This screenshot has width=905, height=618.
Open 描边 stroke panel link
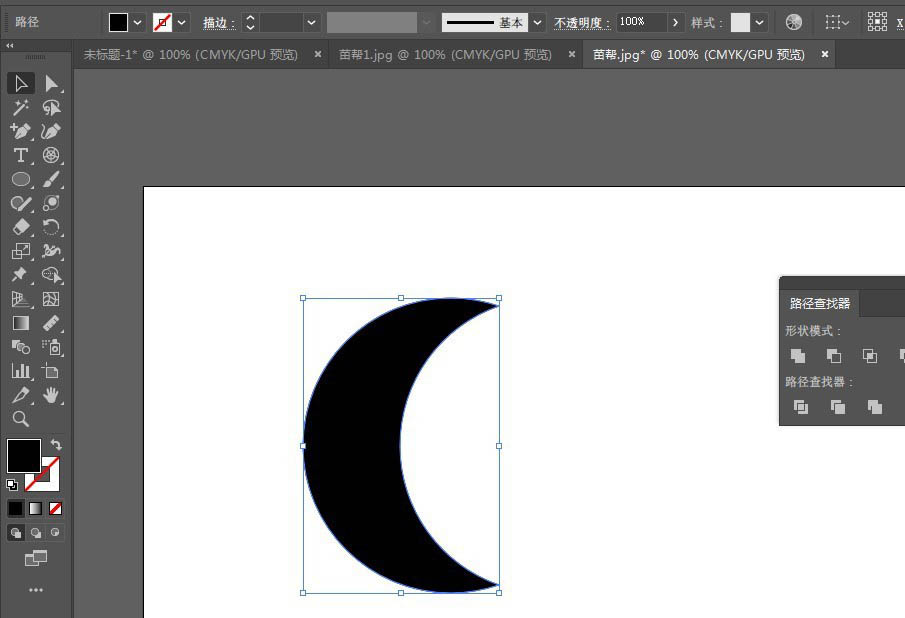pos(219,23)
